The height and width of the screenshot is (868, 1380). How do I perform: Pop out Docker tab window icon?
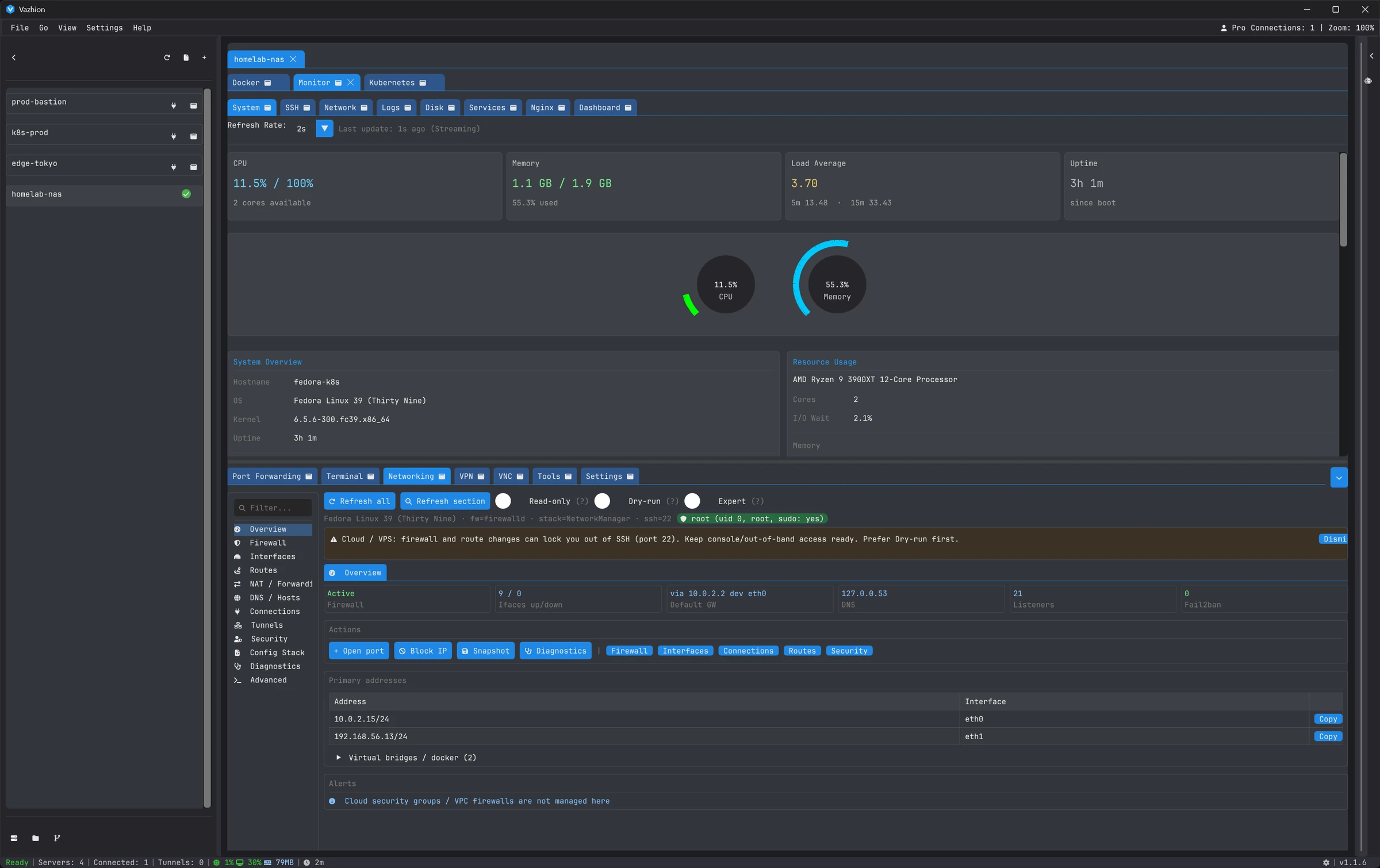coord(267,83)
